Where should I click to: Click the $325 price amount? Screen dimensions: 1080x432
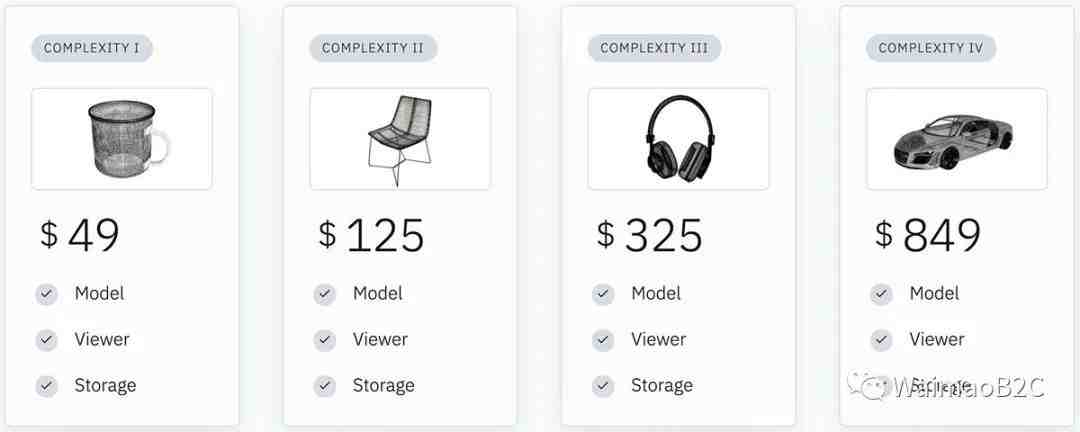650,235
